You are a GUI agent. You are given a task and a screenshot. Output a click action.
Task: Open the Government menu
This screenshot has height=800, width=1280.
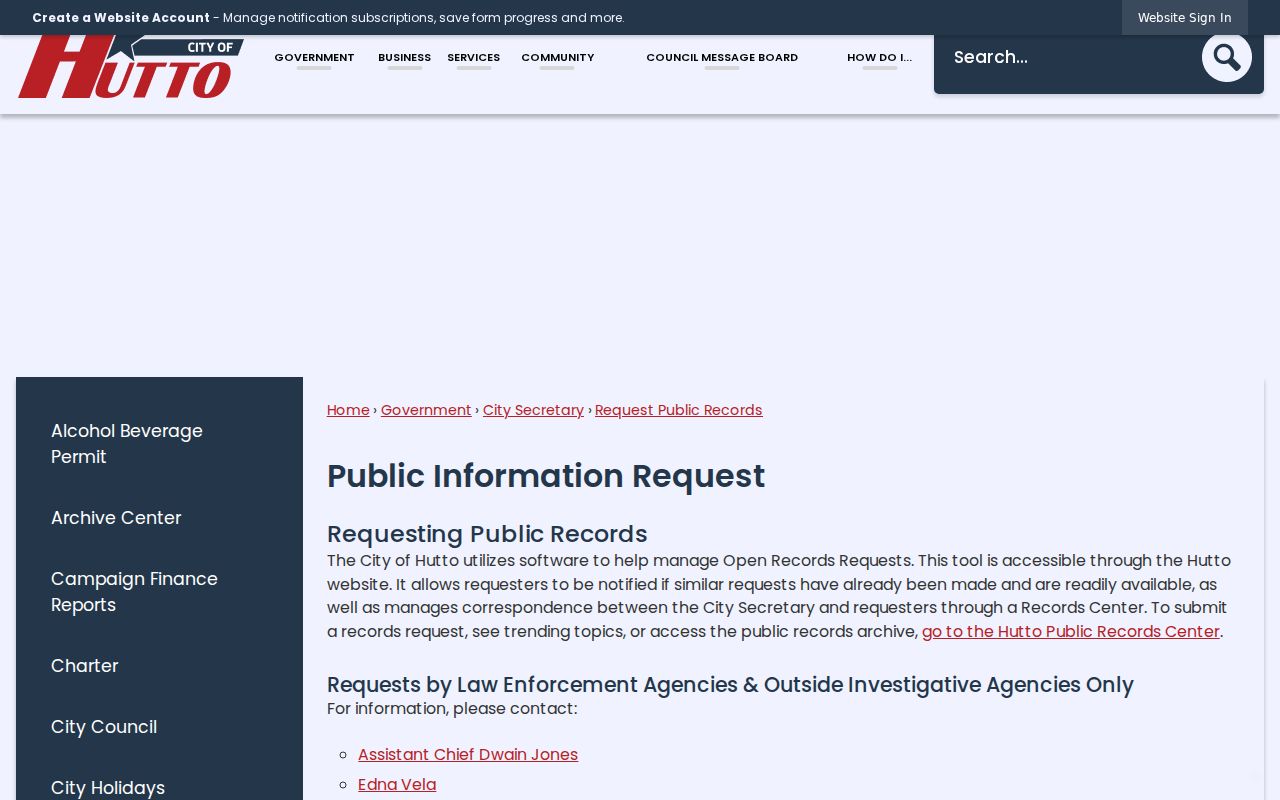[314, 58]
